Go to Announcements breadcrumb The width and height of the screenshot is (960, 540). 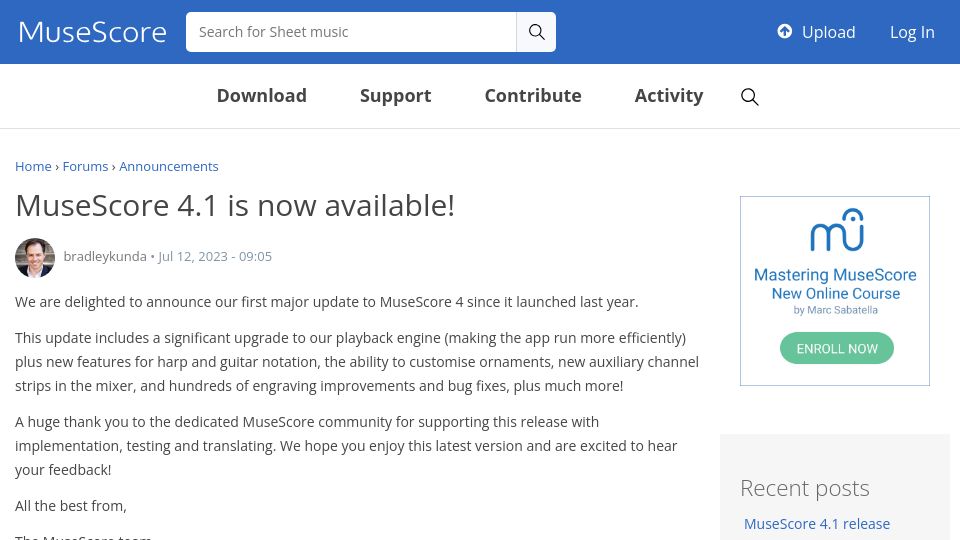pyautogui.click(x=168, y=167)
